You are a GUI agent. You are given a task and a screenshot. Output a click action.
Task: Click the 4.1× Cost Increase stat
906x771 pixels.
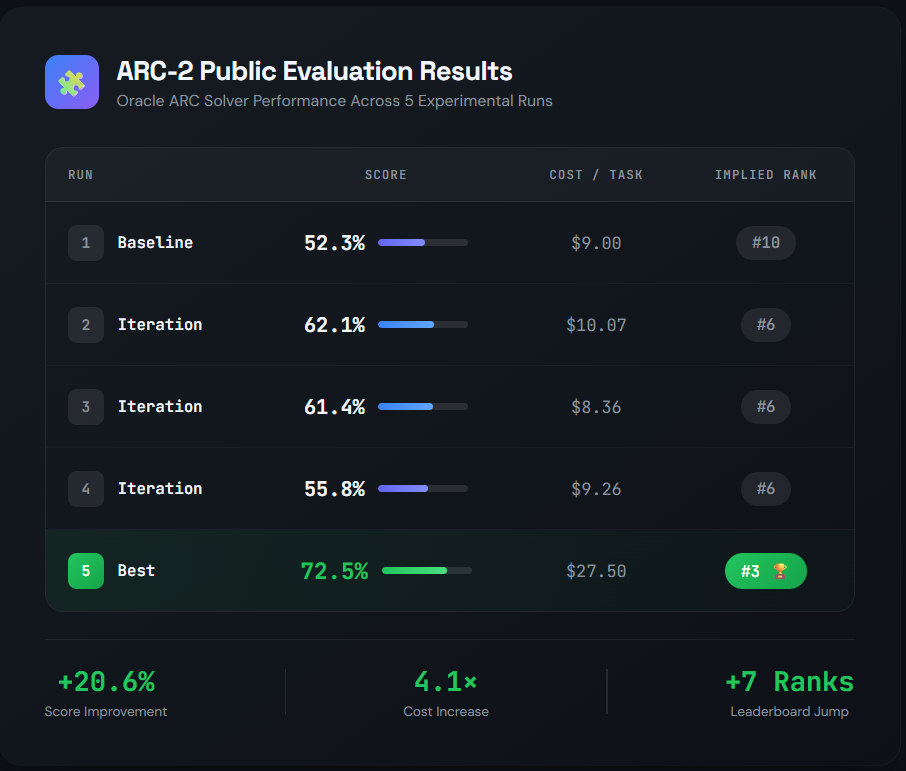[x=446, y=693]
